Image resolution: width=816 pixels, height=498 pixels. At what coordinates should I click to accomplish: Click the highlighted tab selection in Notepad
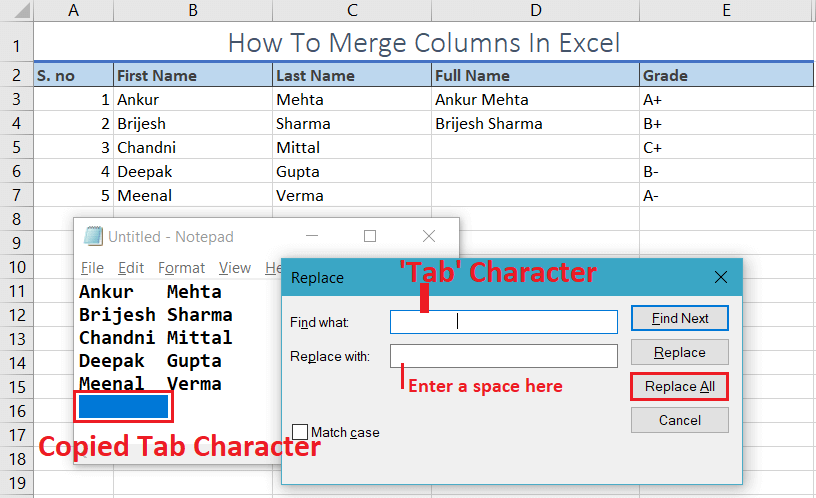(x=123, y=406)
